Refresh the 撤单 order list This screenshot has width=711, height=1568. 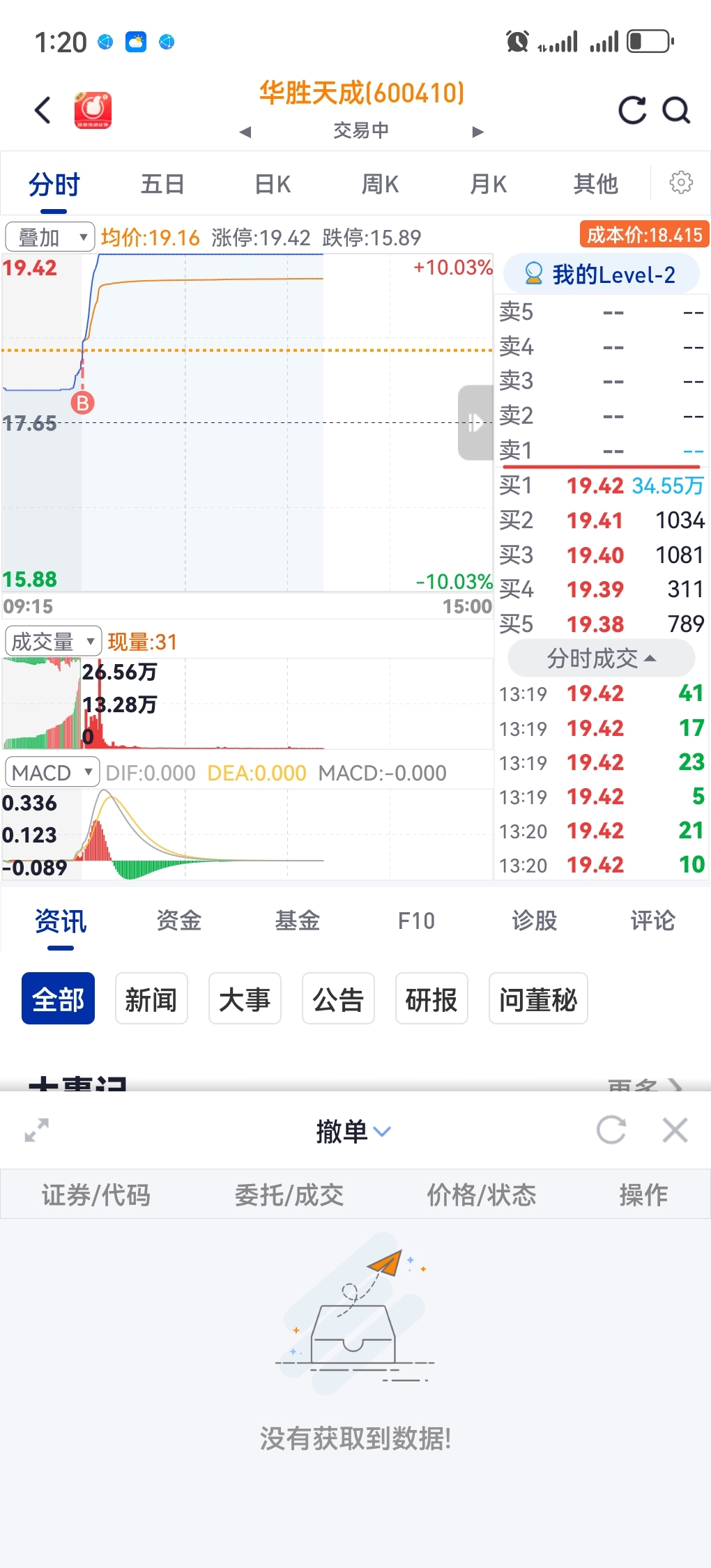point(611,1130)
